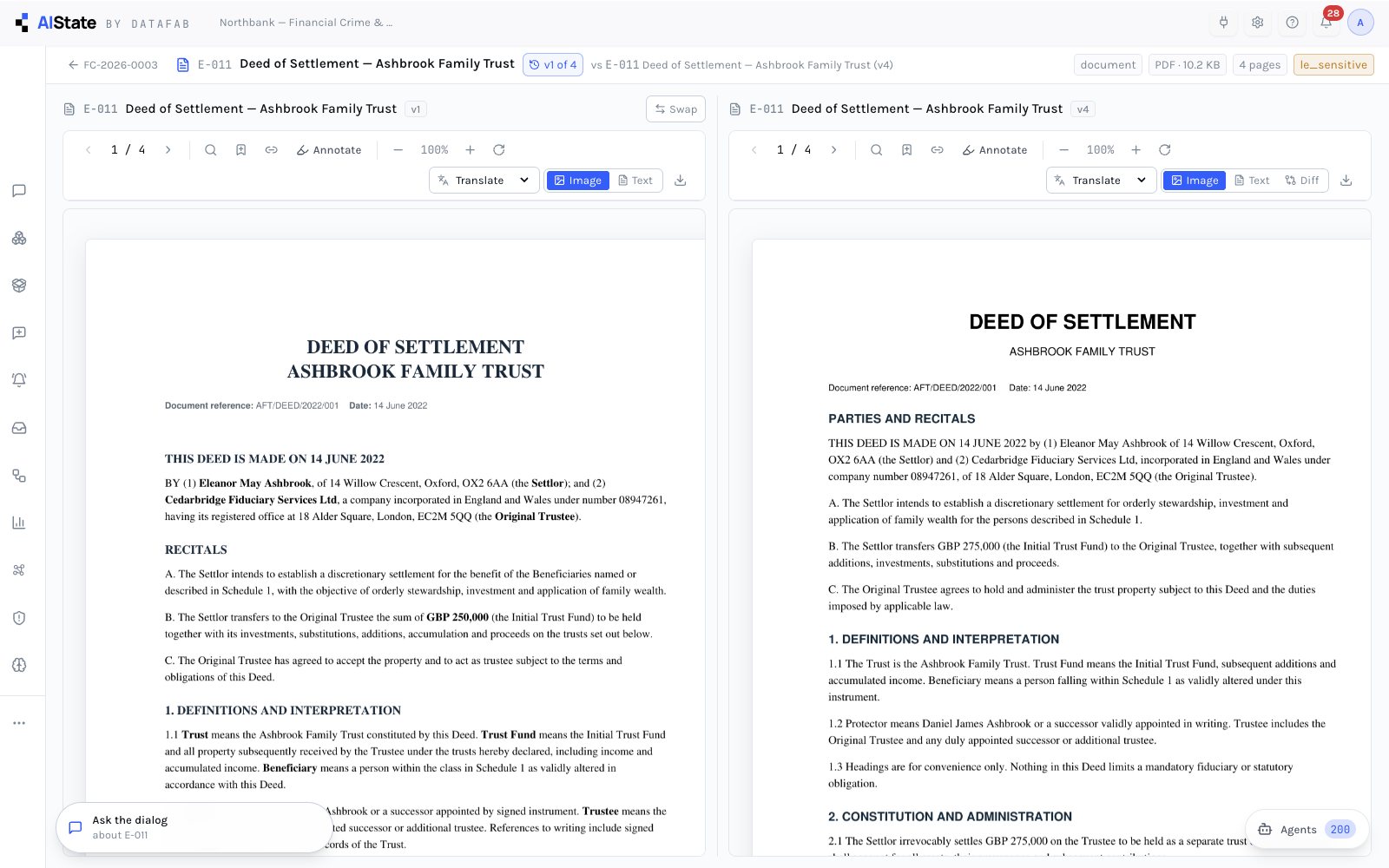The width and height of the screenshot is (1389, 868).
Task: Open help question mark icon
Action: (x=1292, y=23)
